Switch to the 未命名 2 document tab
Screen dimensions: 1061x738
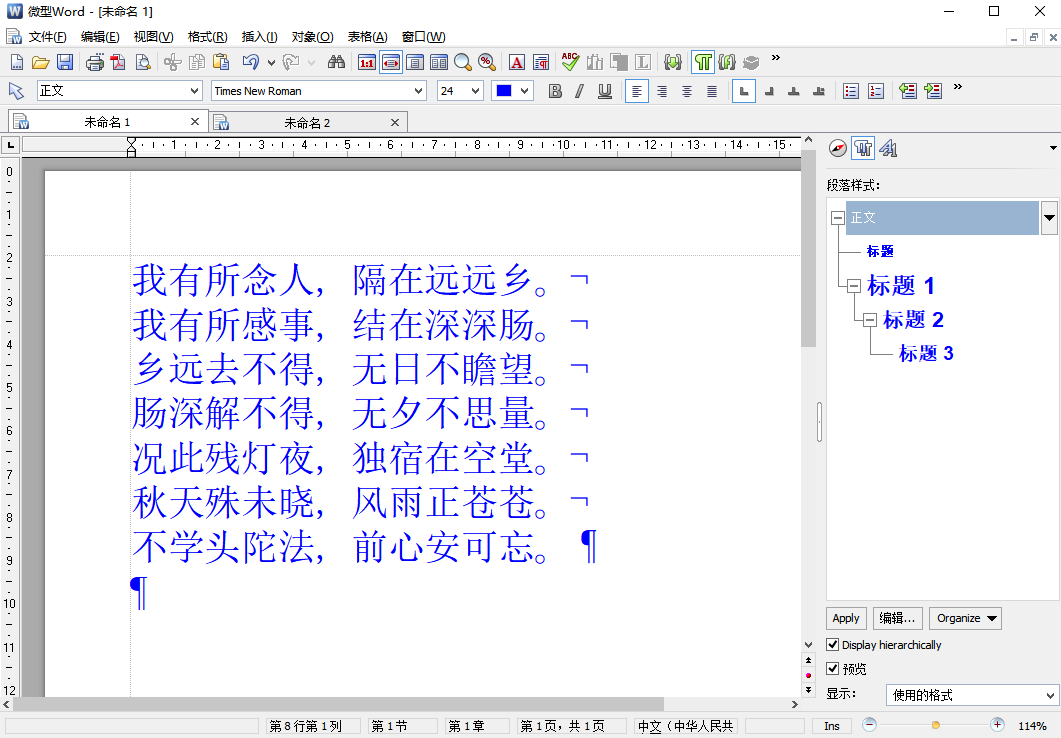tap(307, 123)
